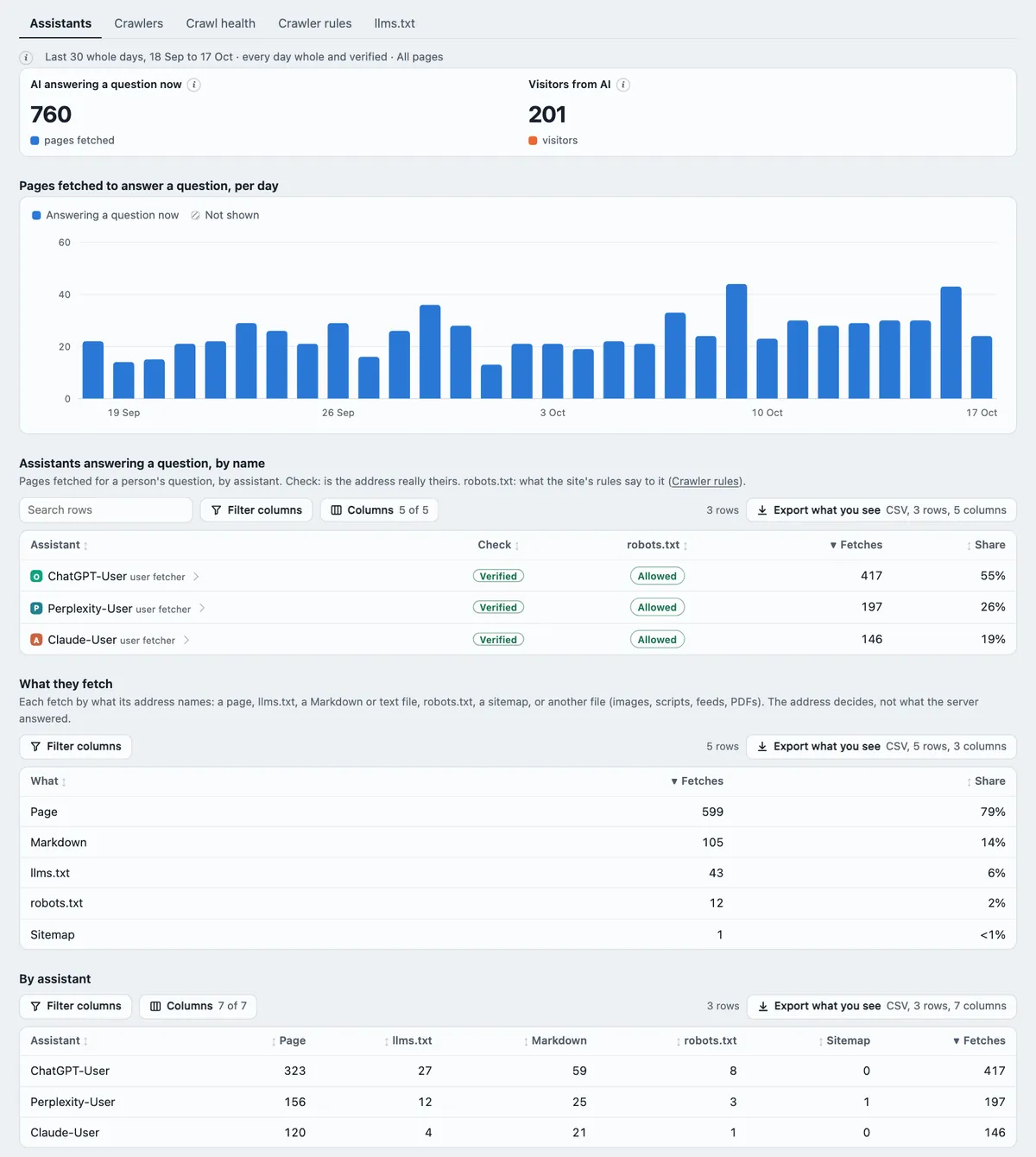
Task: Open the Crawler rules tab
Action: pos(314,23)
